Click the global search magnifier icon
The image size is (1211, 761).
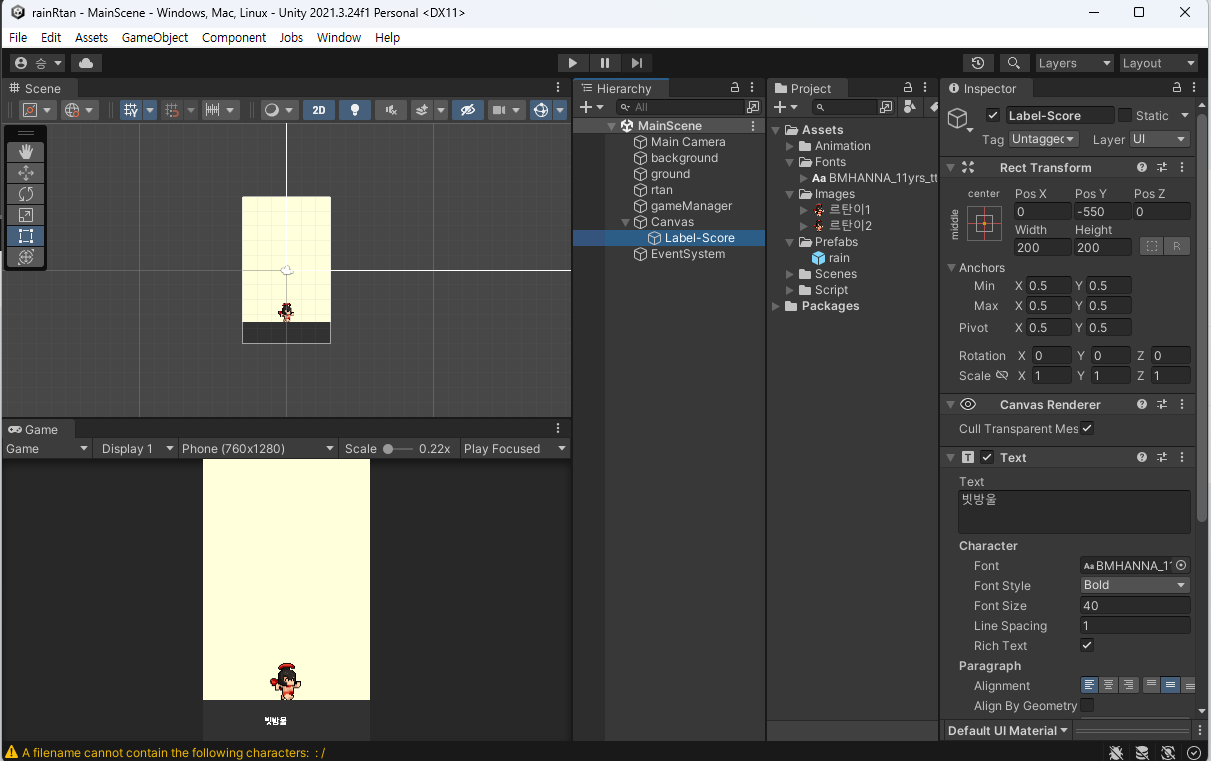(x=1013, y=63)
